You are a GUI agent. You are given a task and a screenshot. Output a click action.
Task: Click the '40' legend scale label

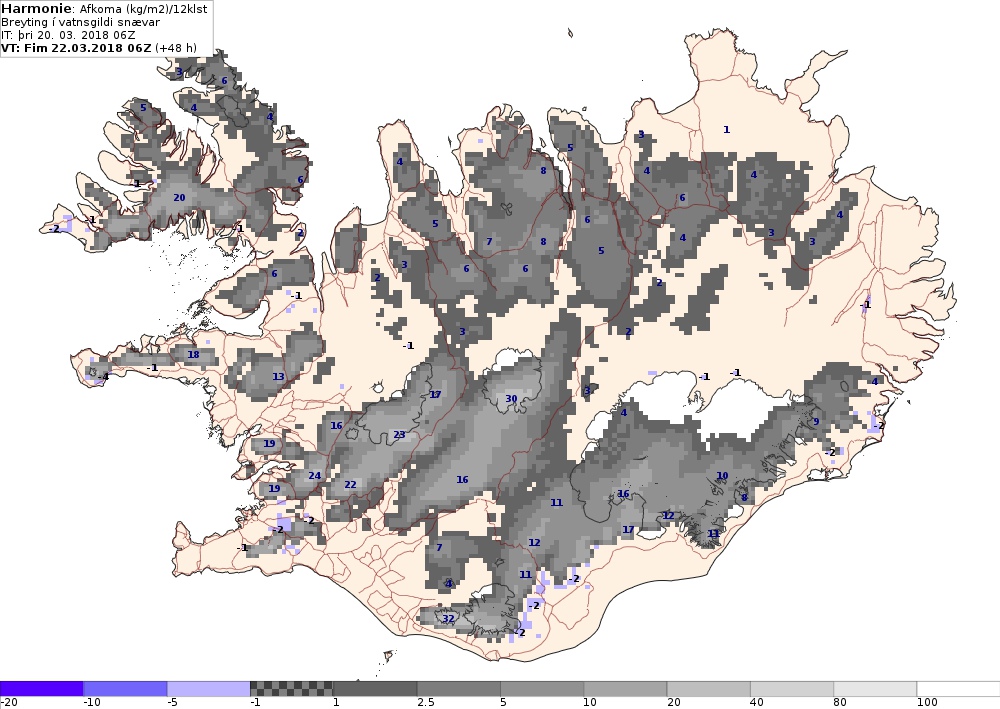[756, 703]
